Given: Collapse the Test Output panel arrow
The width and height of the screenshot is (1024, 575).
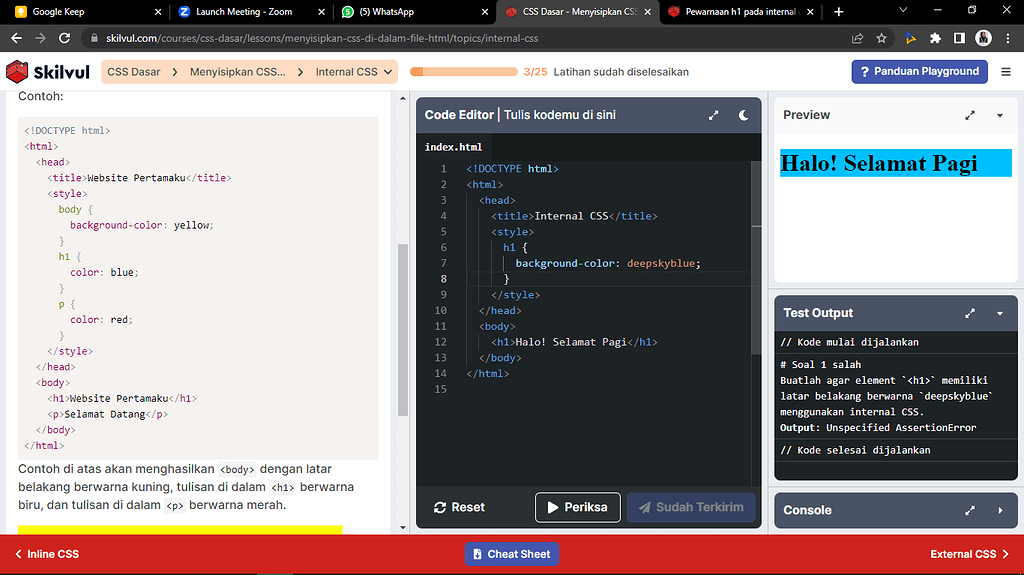Looking at the screenshot, I should 1000,313.
